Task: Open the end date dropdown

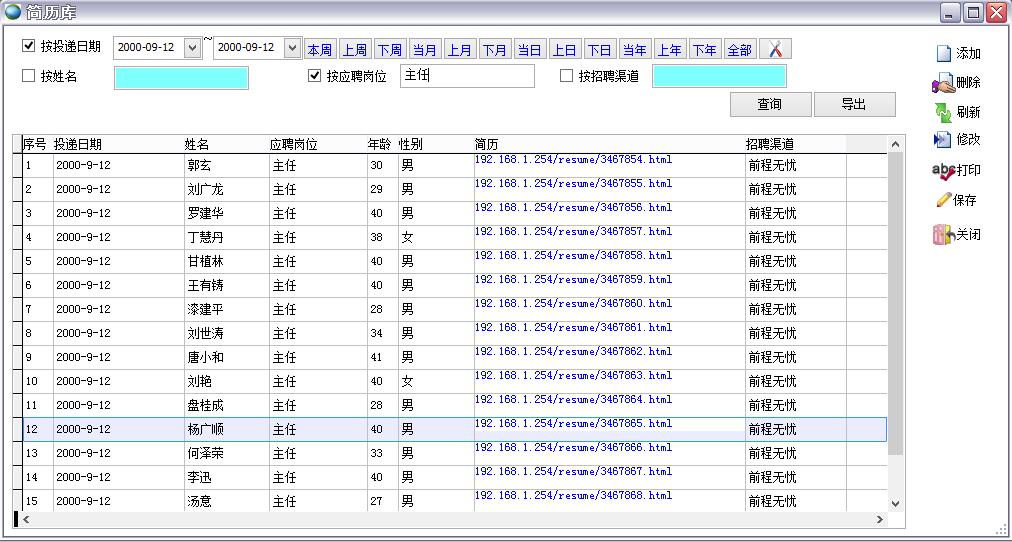Action: click(292, 48)
